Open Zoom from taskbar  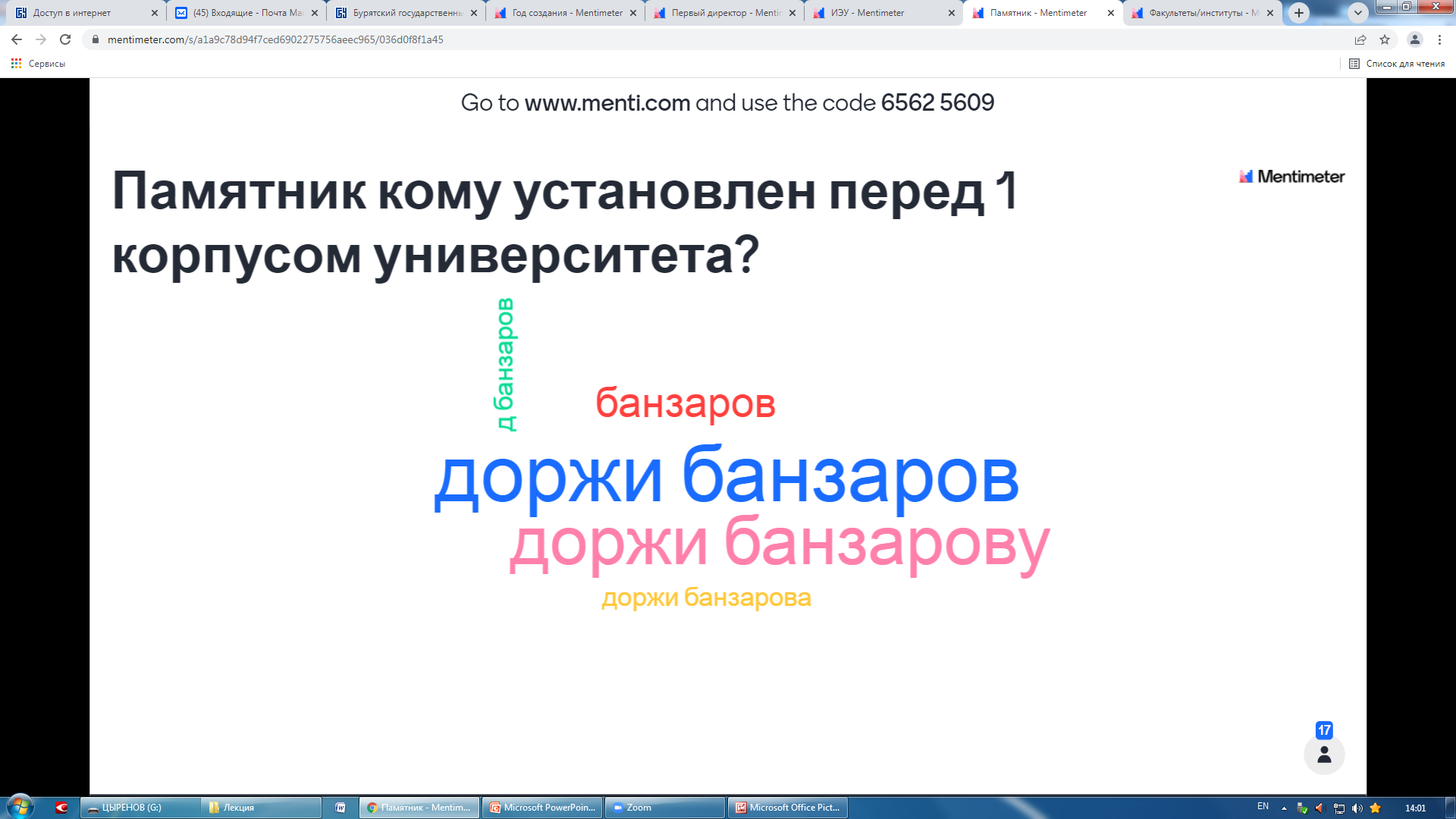point(664,808)
